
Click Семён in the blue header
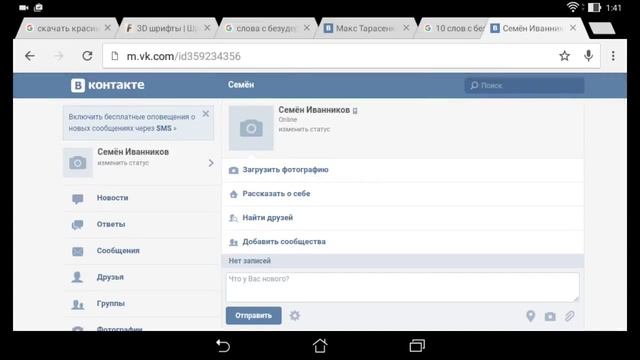tap(241, 85)
